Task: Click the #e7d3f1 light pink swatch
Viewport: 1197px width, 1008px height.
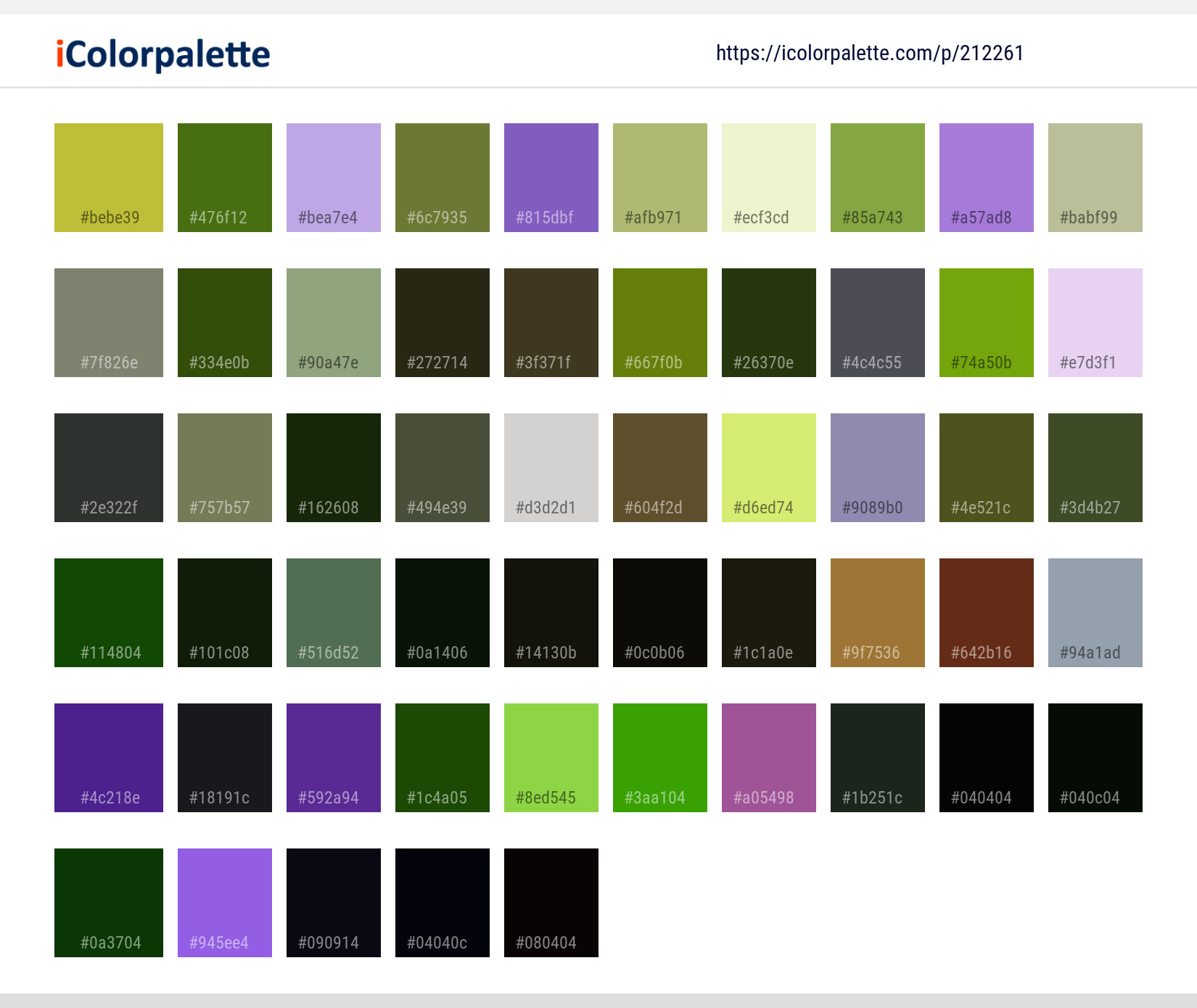Action: coord(1095,322)
